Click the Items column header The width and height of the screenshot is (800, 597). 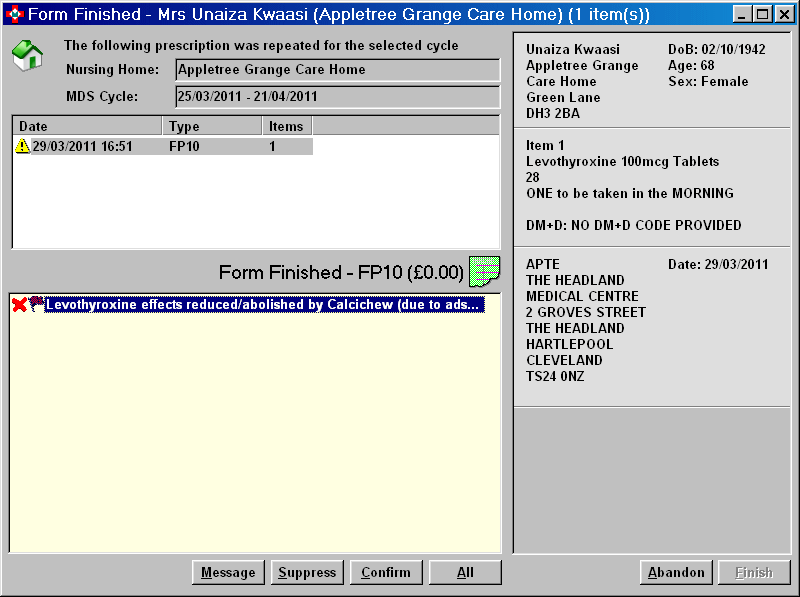(287, 126)
